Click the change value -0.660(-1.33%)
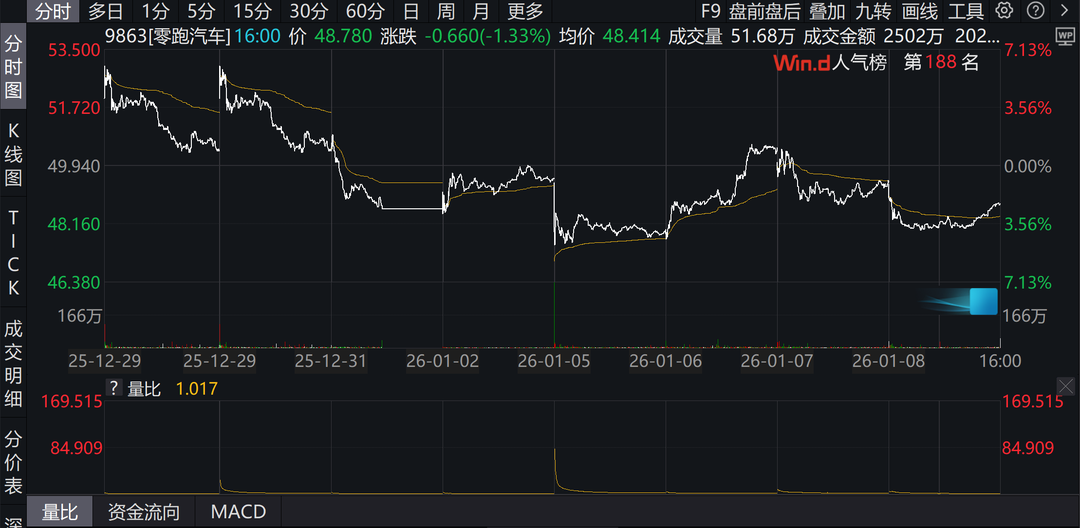 (x=487, y=36)
